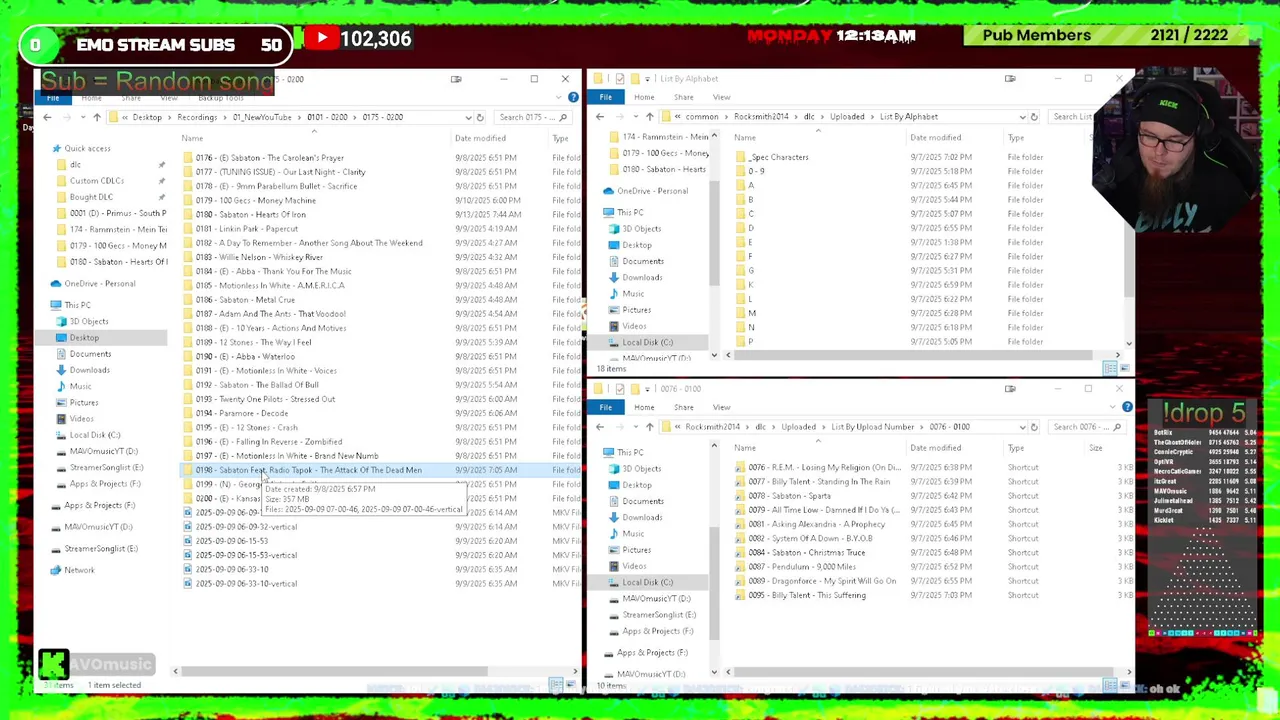1280x720 pixels.
Task: Open Share tab in the 0076 - 0100 window
Action: tap(684, 407)
